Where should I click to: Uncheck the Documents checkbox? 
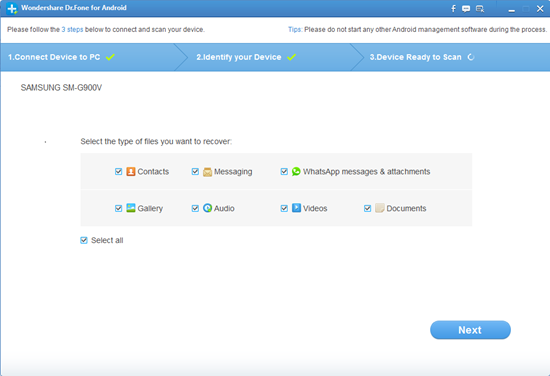368,208
